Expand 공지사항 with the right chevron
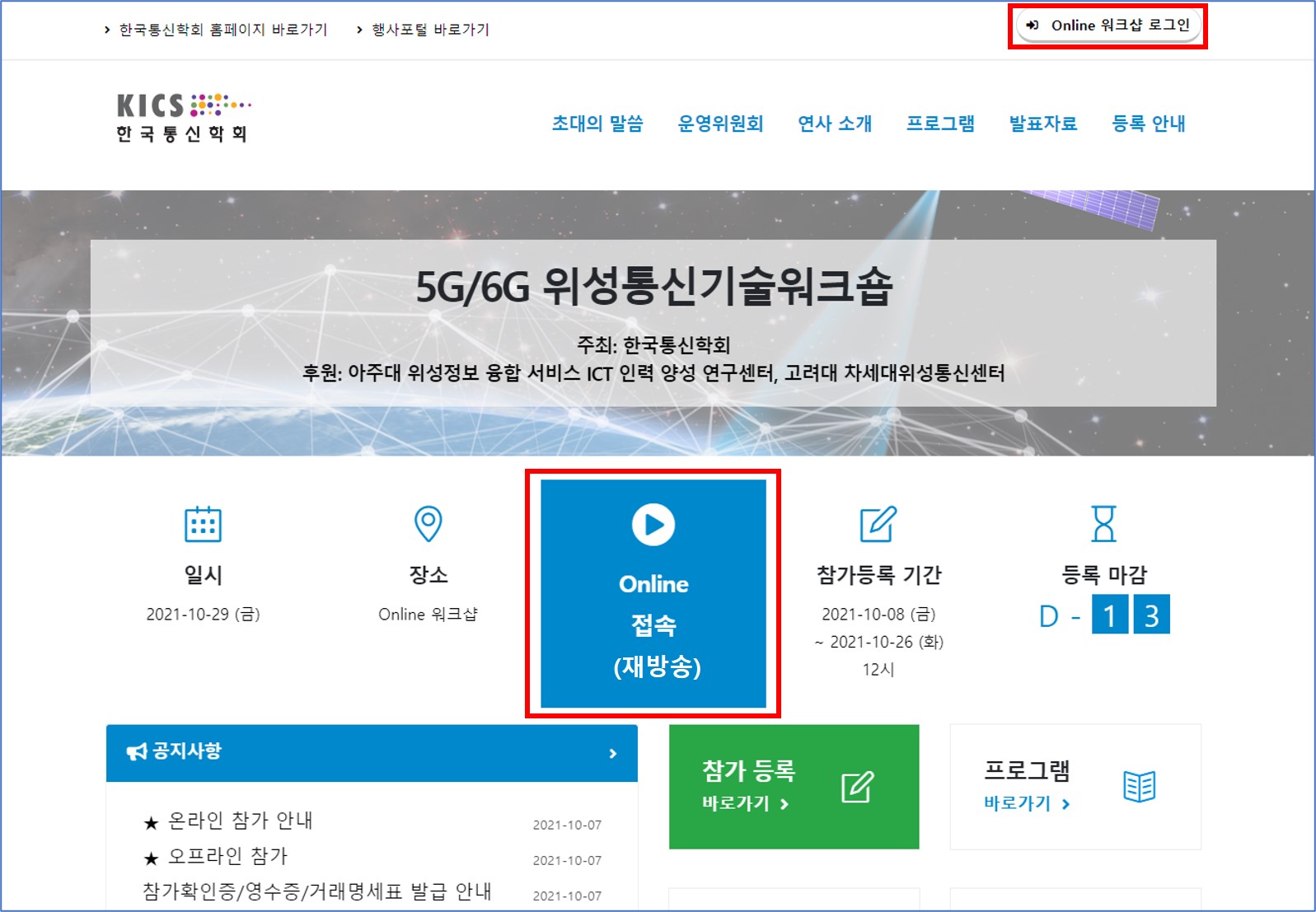The height and width of the screenshot is (912, 1316). [612, 753]
